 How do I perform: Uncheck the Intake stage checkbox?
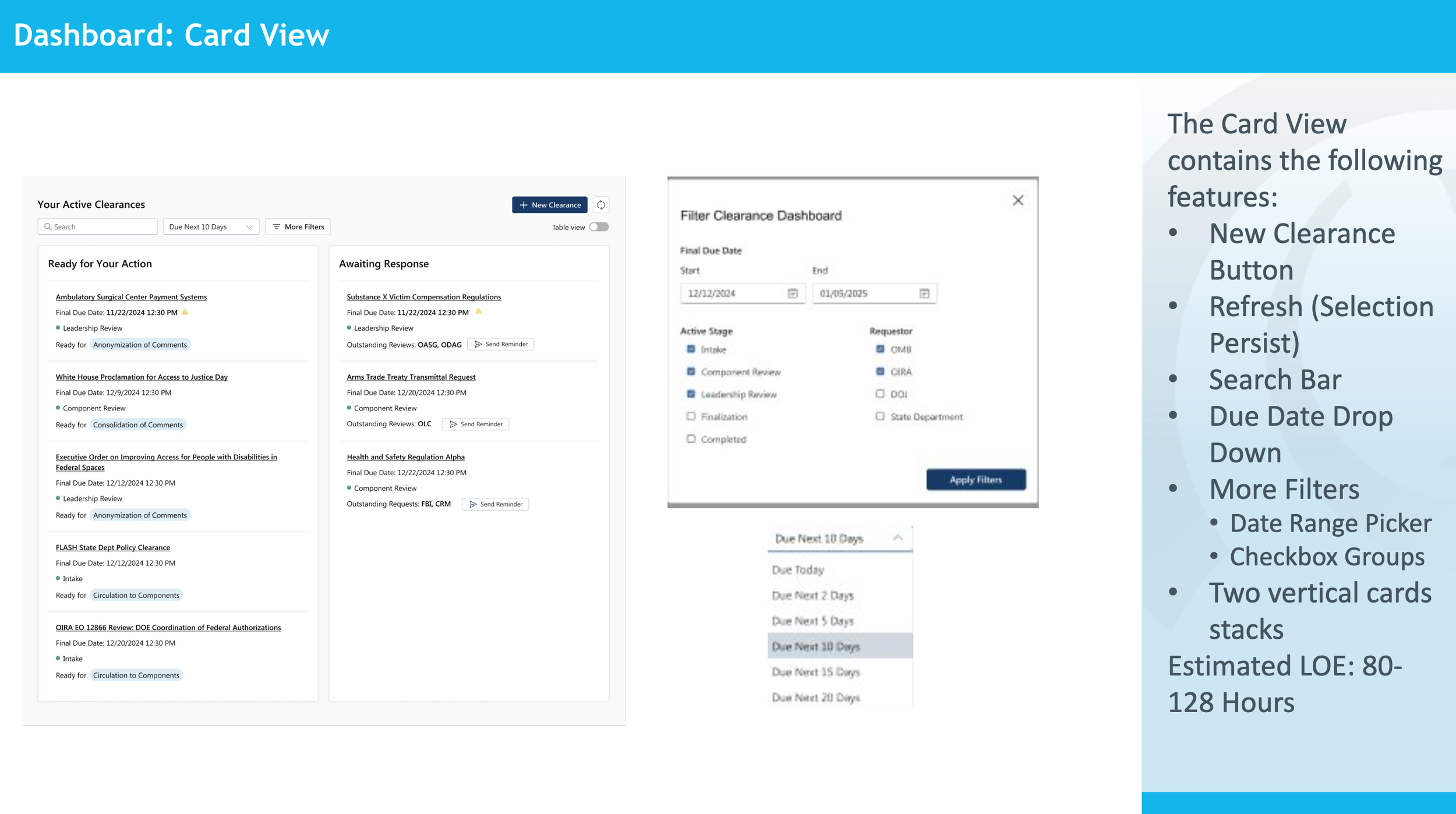[691, 349]
